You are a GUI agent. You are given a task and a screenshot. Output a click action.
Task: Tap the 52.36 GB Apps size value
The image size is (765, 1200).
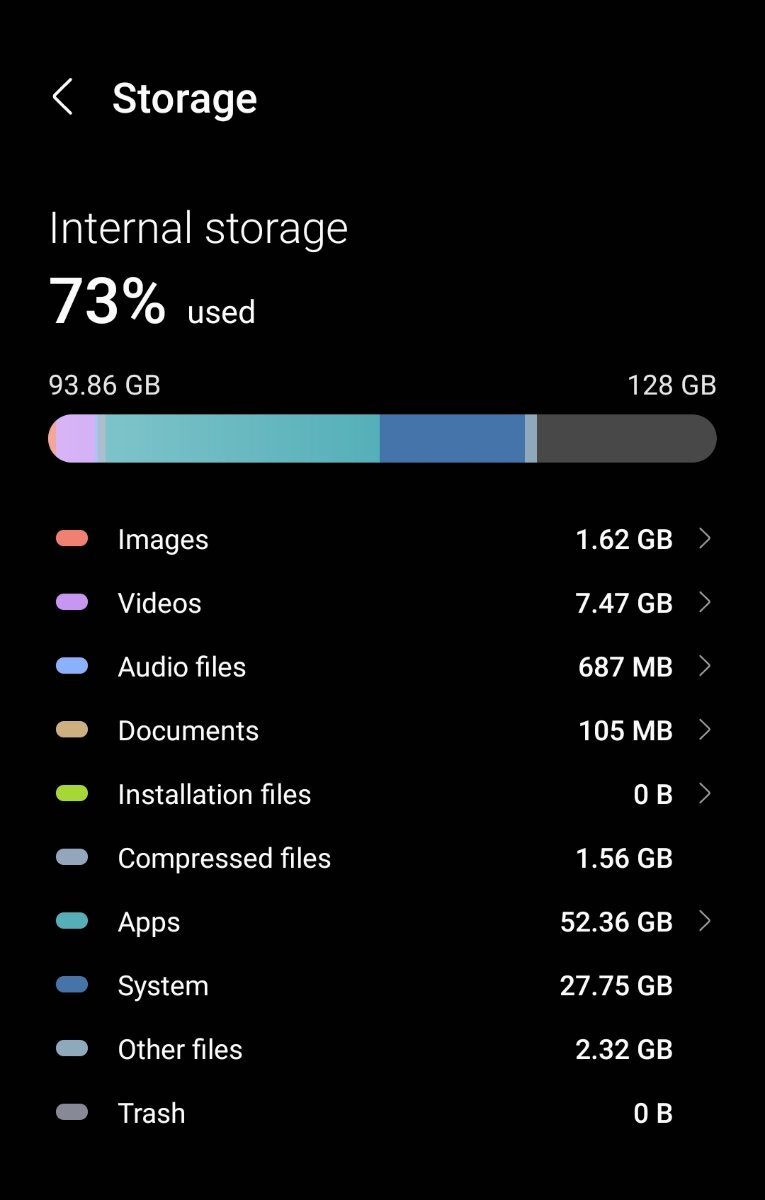point(616,922)
